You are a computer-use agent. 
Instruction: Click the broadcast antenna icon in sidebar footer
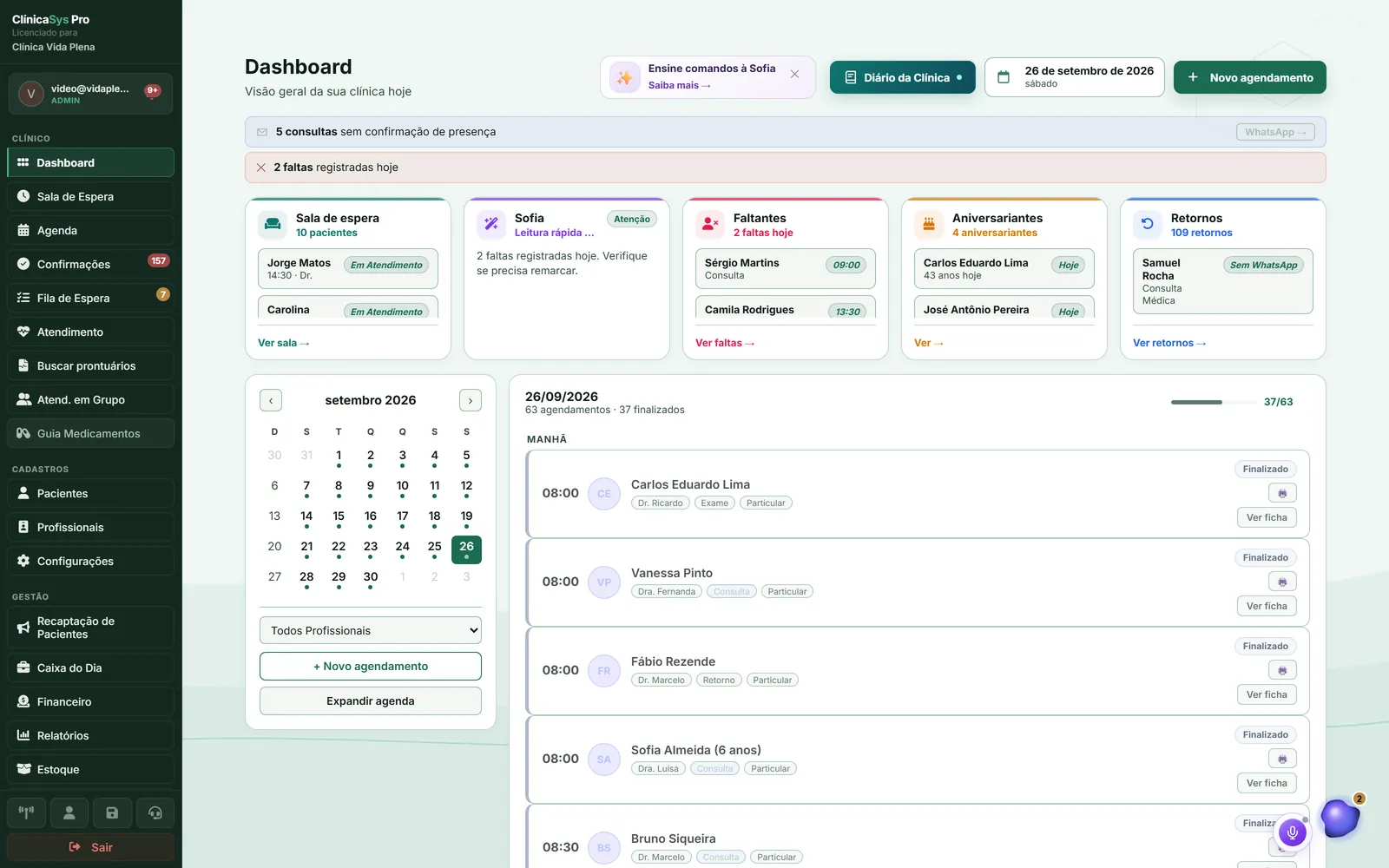(27, 813)
